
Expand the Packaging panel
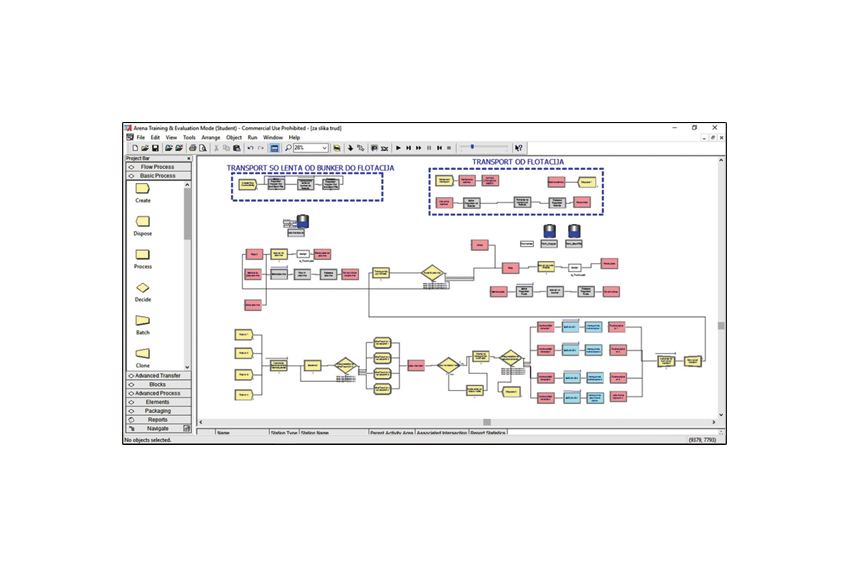click(x=158, y=411)
